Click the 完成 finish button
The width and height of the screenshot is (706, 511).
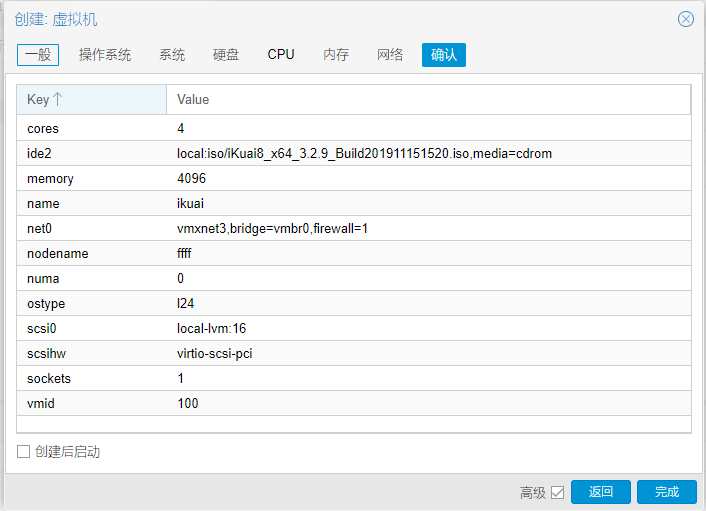click(x=667, y=492)
